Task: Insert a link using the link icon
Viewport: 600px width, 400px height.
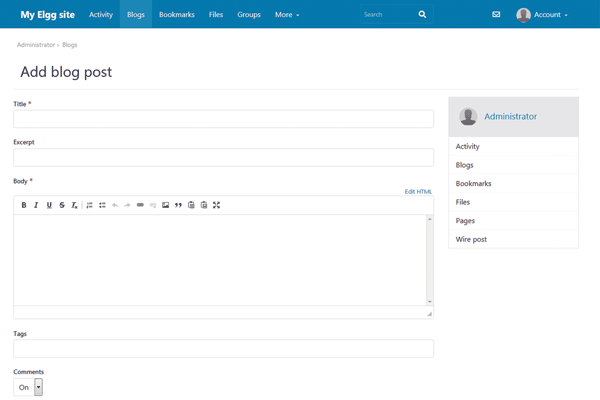Action: pyautogui.click(x=140, y=205)
